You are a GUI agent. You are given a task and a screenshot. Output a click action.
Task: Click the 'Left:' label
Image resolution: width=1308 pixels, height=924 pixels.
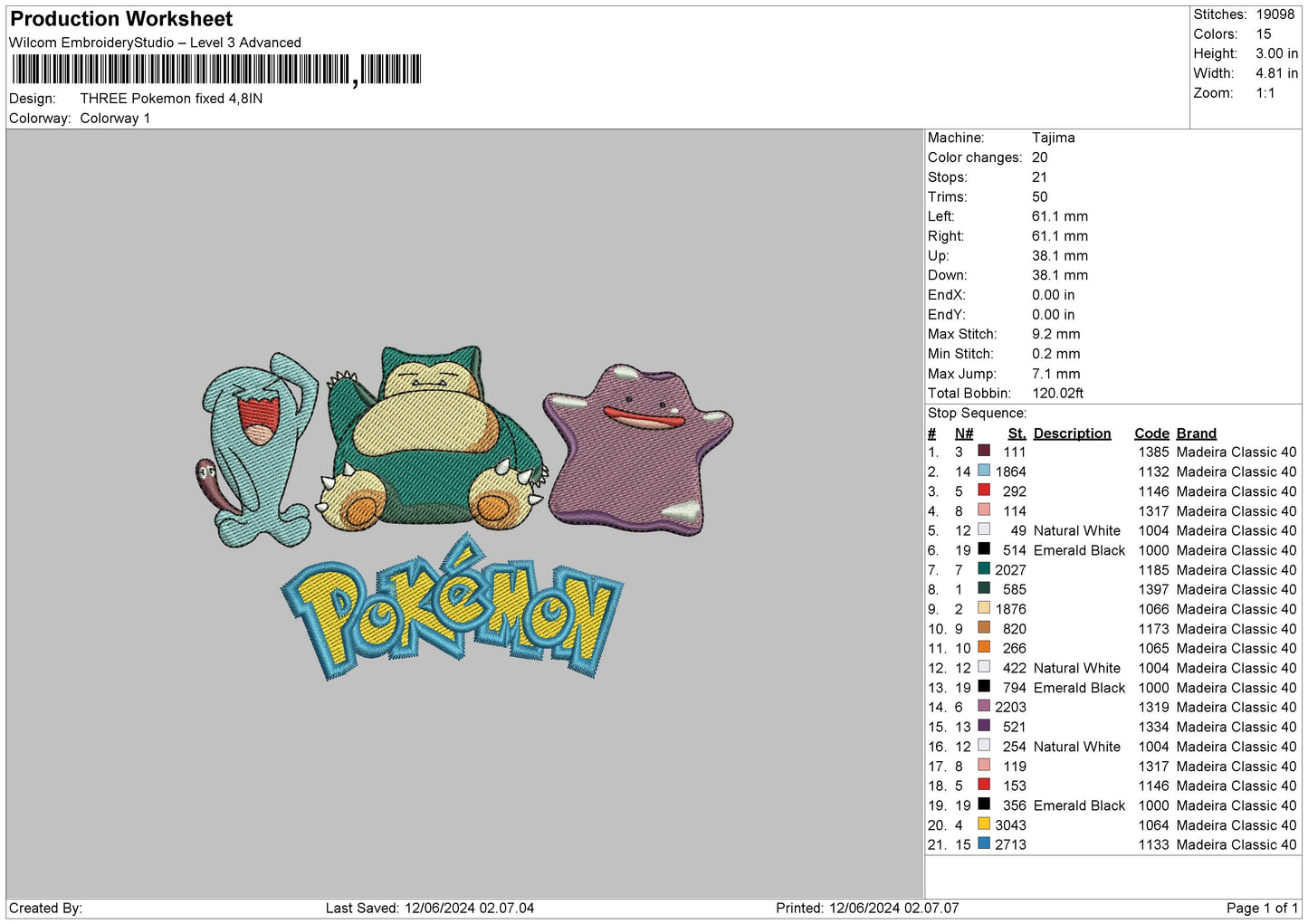click(x=941, y=216)
